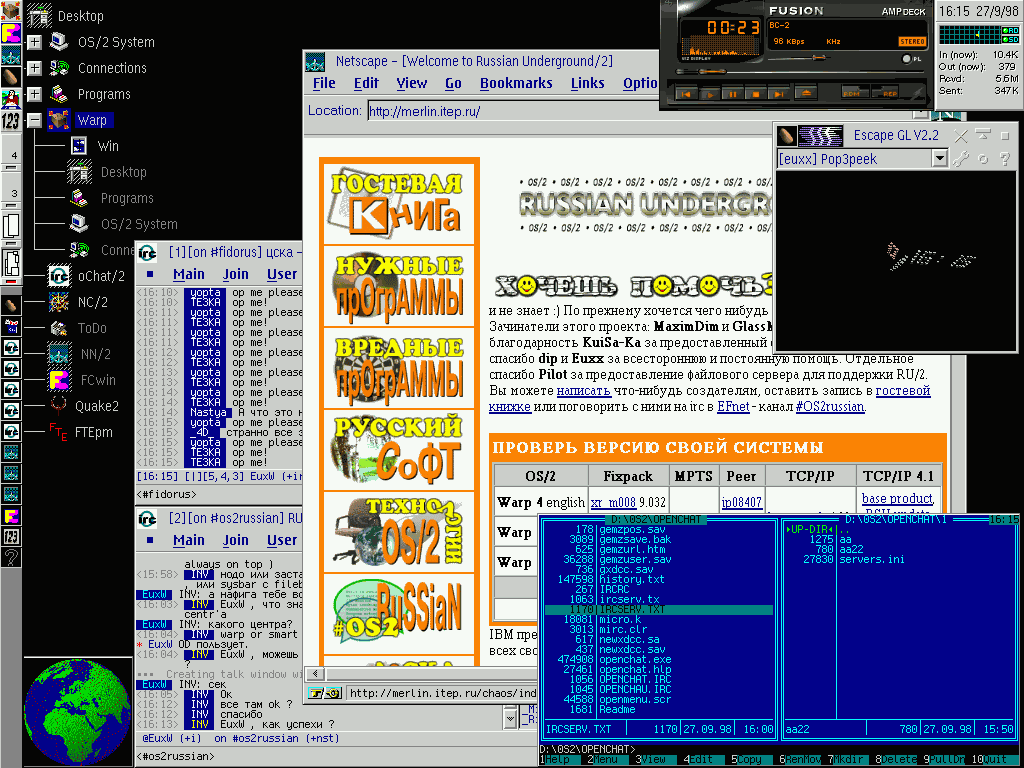Open the ip08407 Peer link

[x=741, y=502]
